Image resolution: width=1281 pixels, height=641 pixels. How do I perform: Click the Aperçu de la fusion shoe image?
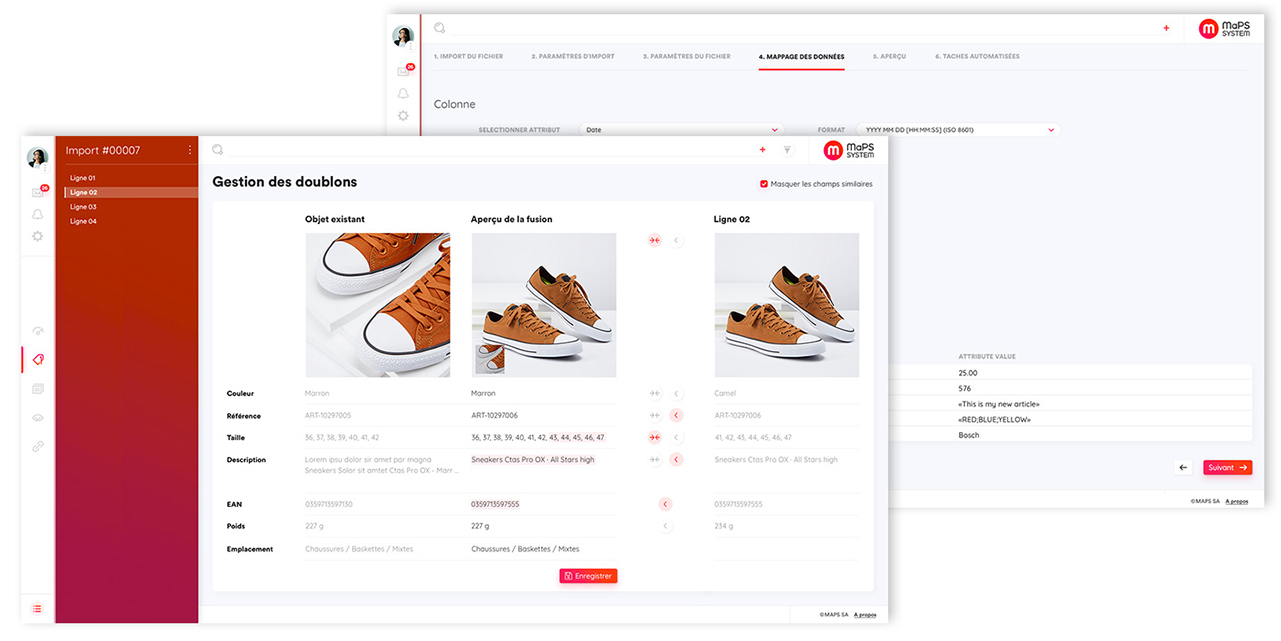pyautogui.click(x=544, y=305)
